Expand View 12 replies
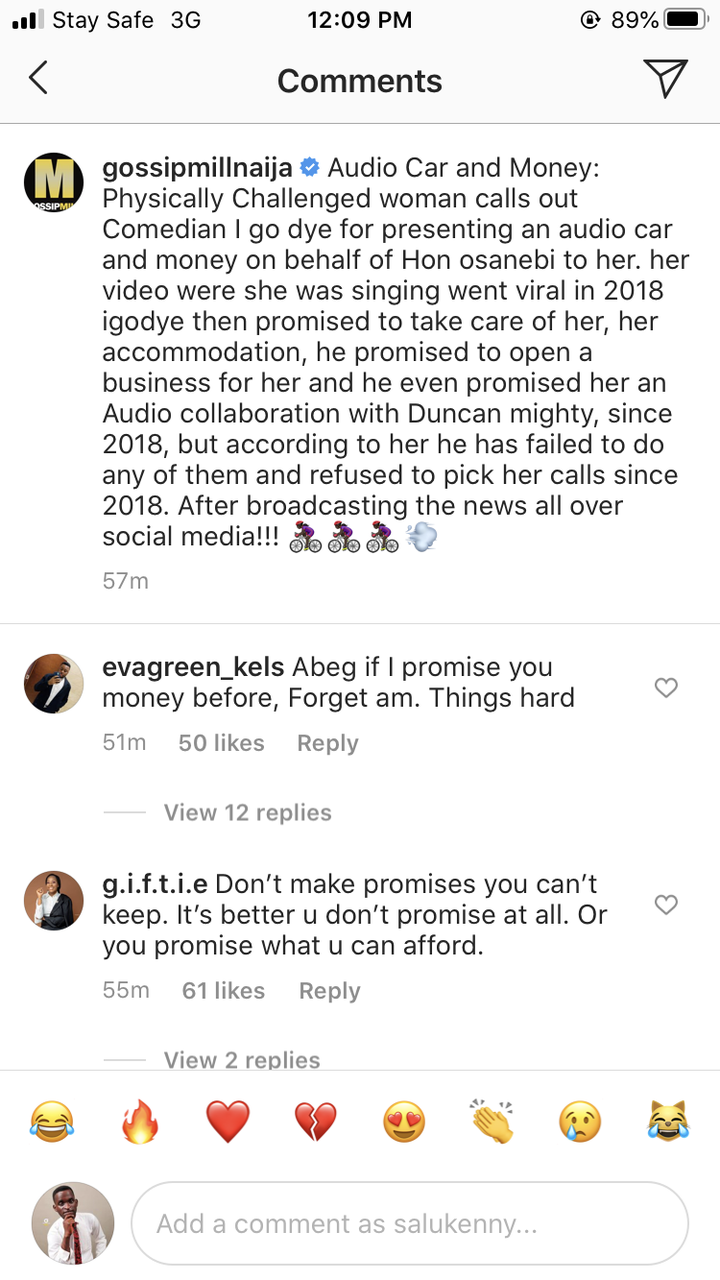The image size is (720, 1280). [x=247, y=812]
